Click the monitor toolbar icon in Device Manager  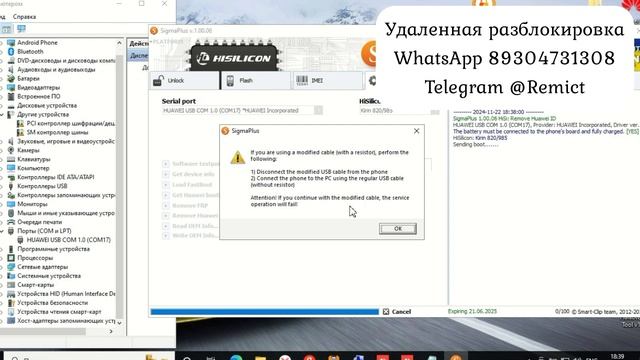pos(21,29)
